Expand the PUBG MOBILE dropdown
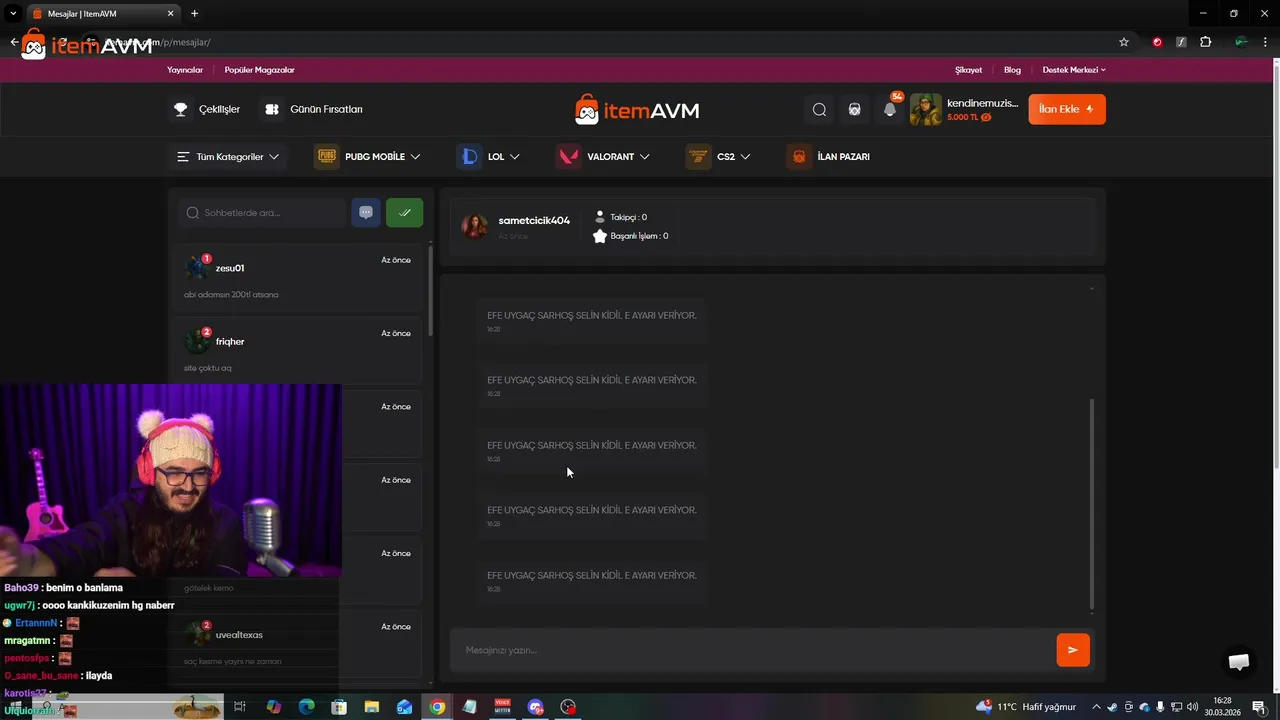 coord(368,157)
